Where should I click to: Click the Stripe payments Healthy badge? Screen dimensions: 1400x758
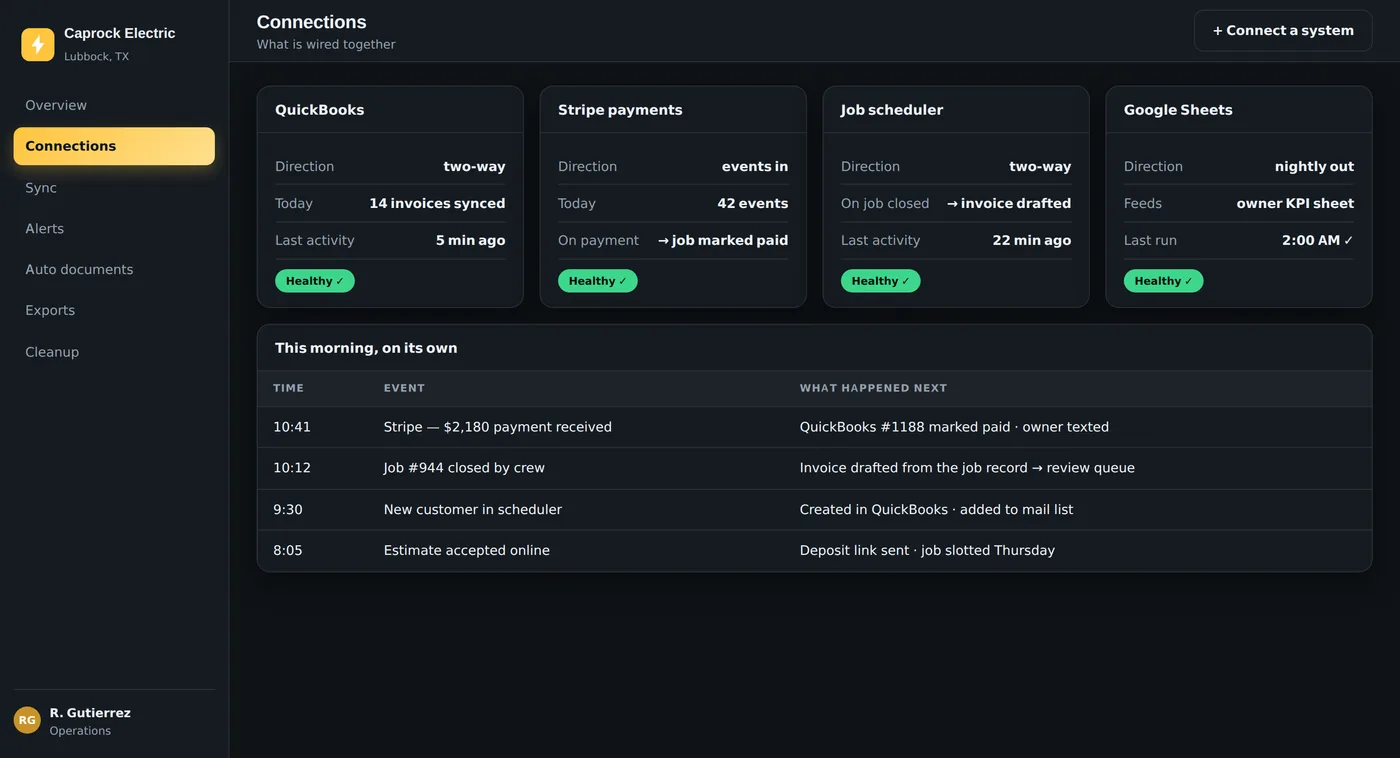(598, 281)
